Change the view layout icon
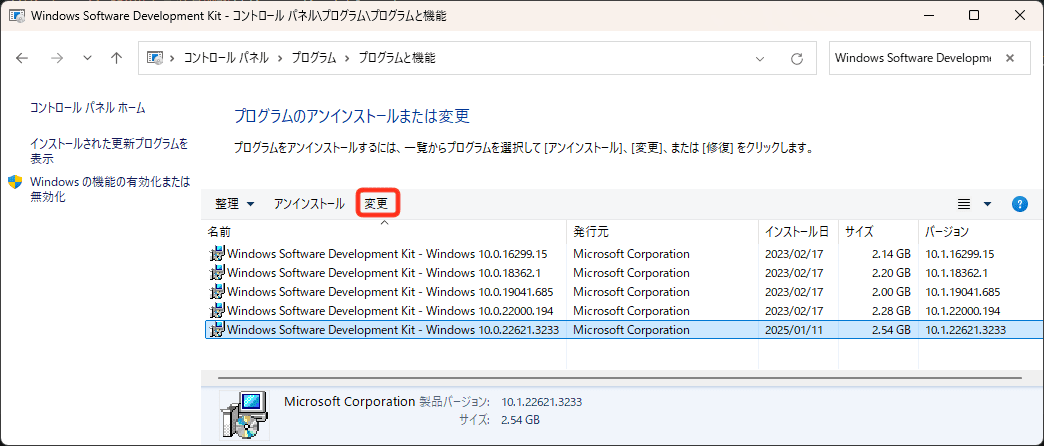This screenshot has width=1044, height=446. pos(963,204)
